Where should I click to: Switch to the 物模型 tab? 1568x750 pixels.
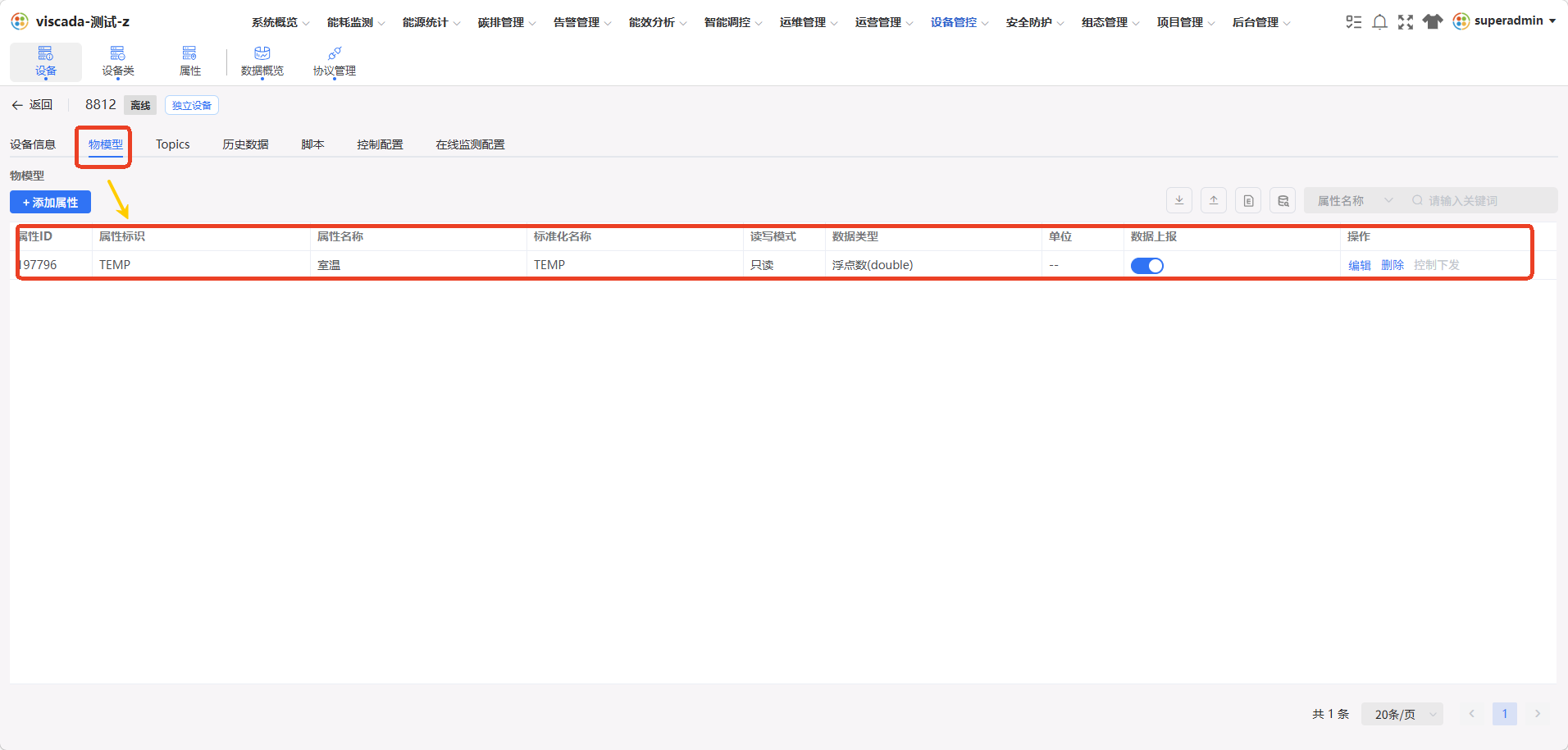[x=106, y=144]
